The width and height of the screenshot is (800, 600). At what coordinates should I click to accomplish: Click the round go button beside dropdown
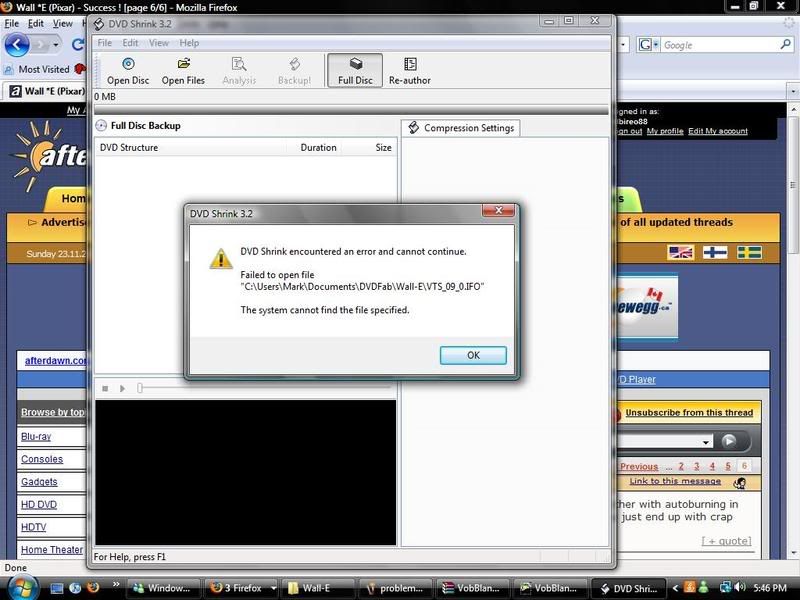point(729,441)
